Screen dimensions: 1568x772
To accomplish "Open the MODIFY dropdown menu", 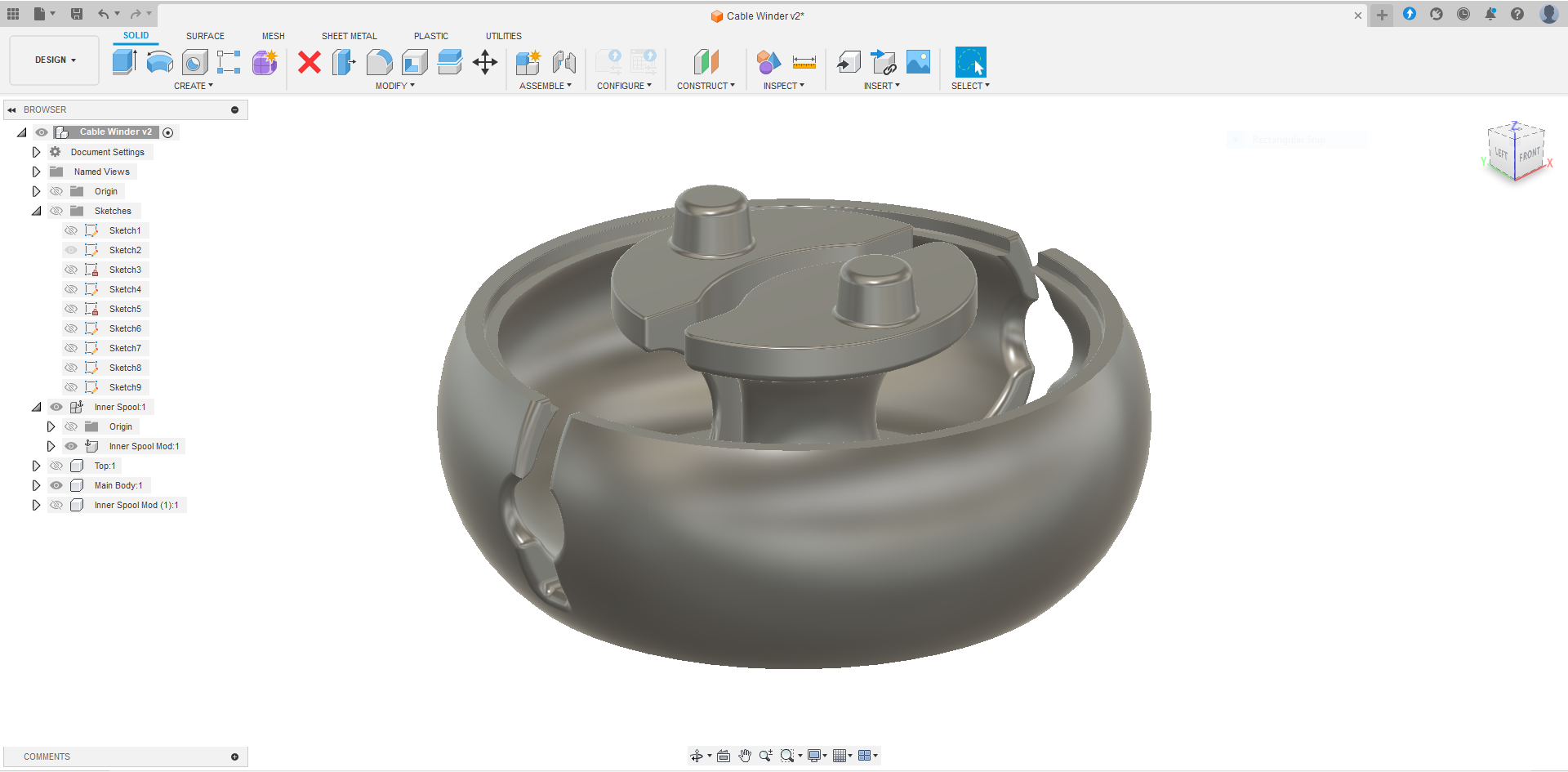I will click(395, 86).
